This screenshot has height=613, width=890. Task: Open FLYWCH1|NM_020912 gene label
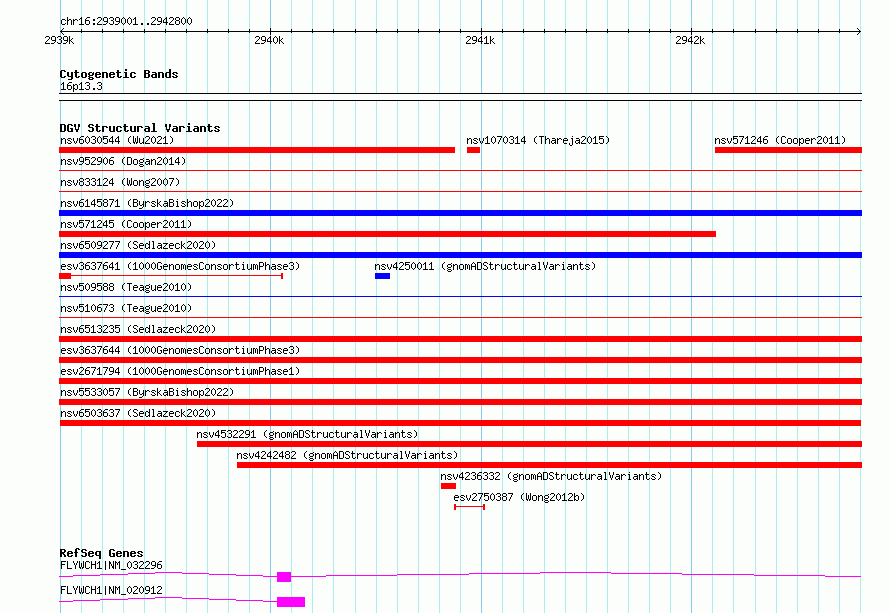111,590
